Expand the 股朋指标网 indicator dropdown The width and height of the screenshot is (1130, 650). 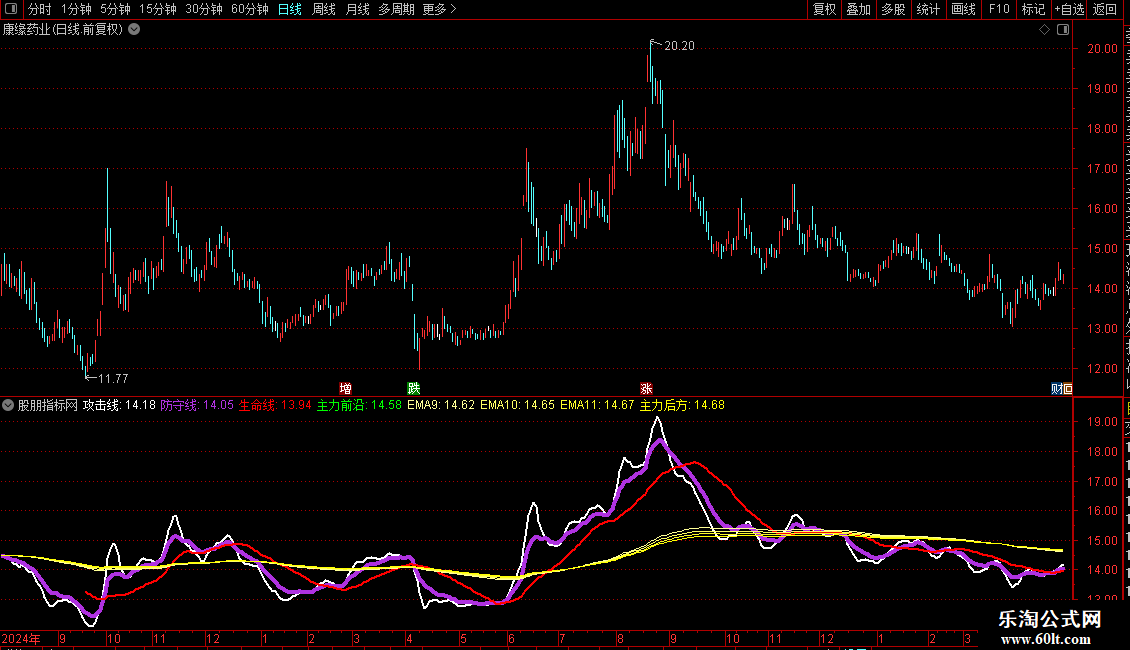click(8, 405)
